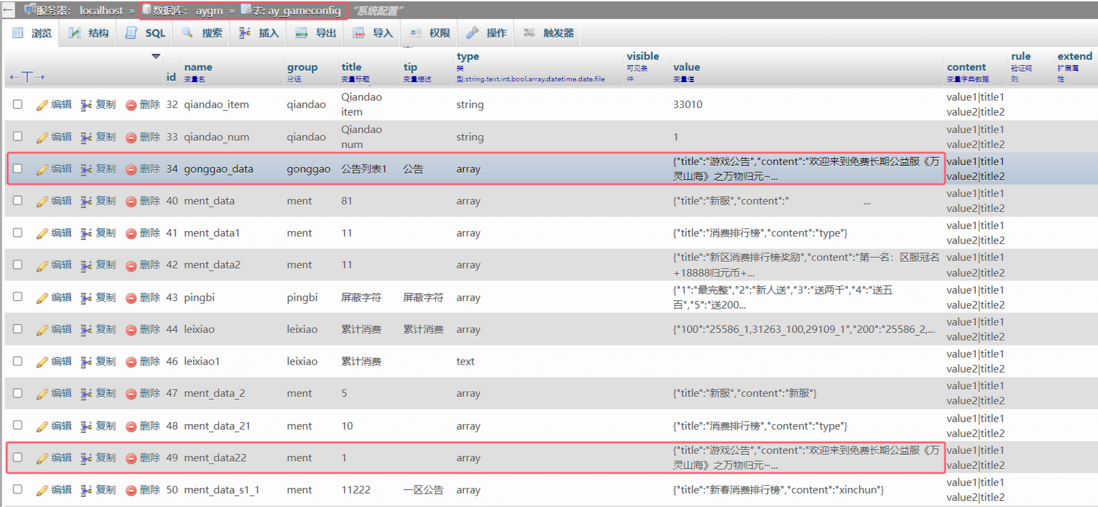Open the 导出 (Export) tab
The height and width of the screenshot is (507, 1098).
pos(316,33)
